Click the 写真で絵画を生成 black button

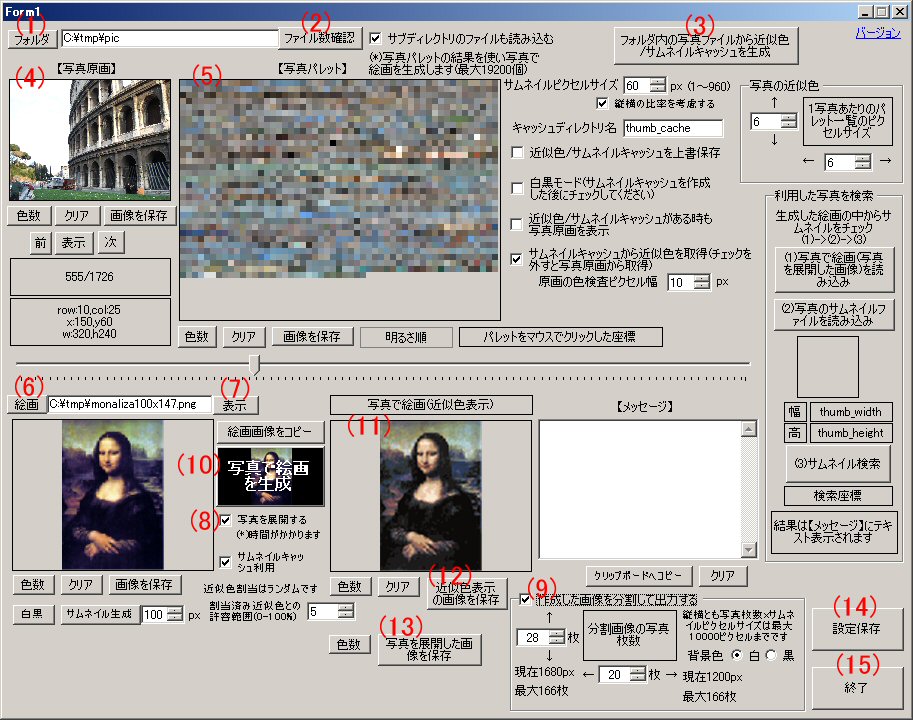270,476
